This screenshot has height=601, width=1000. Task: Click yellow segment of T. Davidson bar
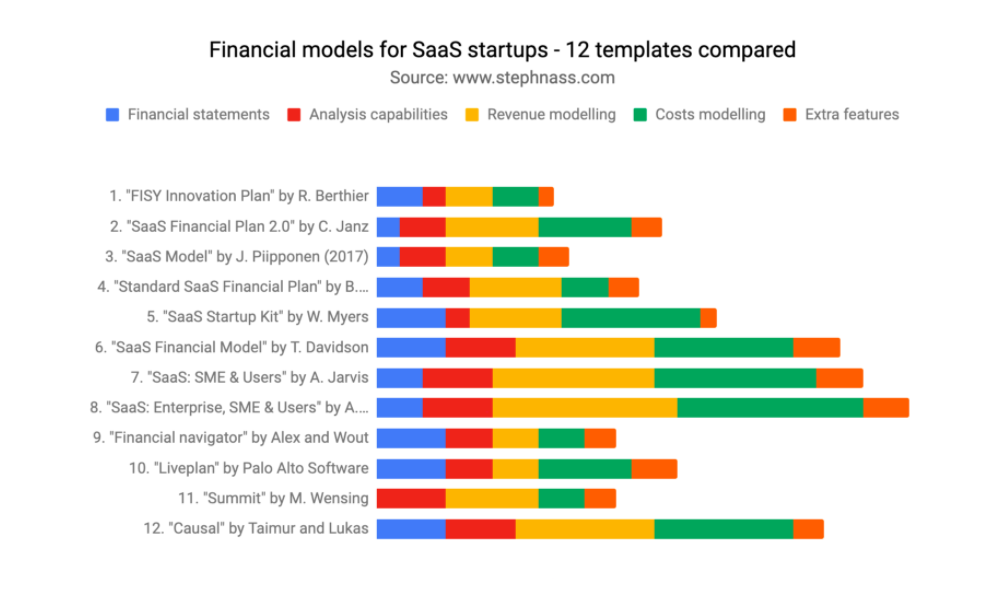click(x=585, y=348)
